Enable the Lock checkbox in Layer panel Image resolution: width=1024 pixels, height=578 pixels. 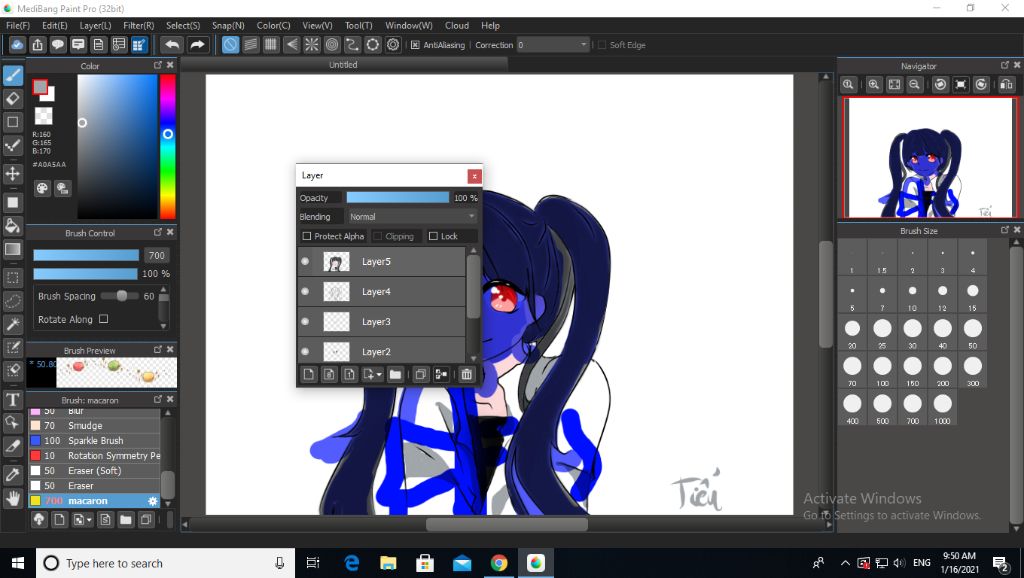coord(433,236)
